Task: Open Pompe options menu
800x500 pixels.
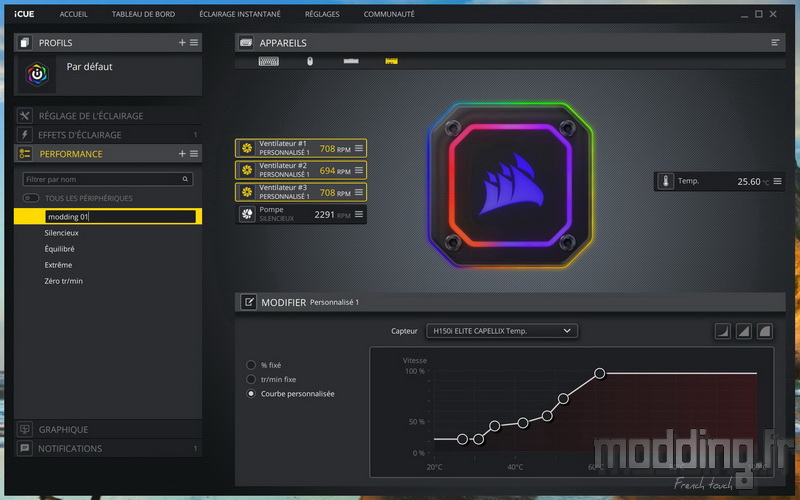Action: (x=359, y=214)
